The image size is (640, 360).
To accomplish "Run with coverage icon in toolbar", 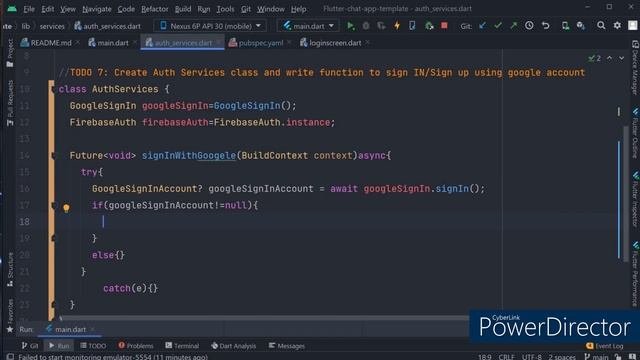I will [381, 26].
